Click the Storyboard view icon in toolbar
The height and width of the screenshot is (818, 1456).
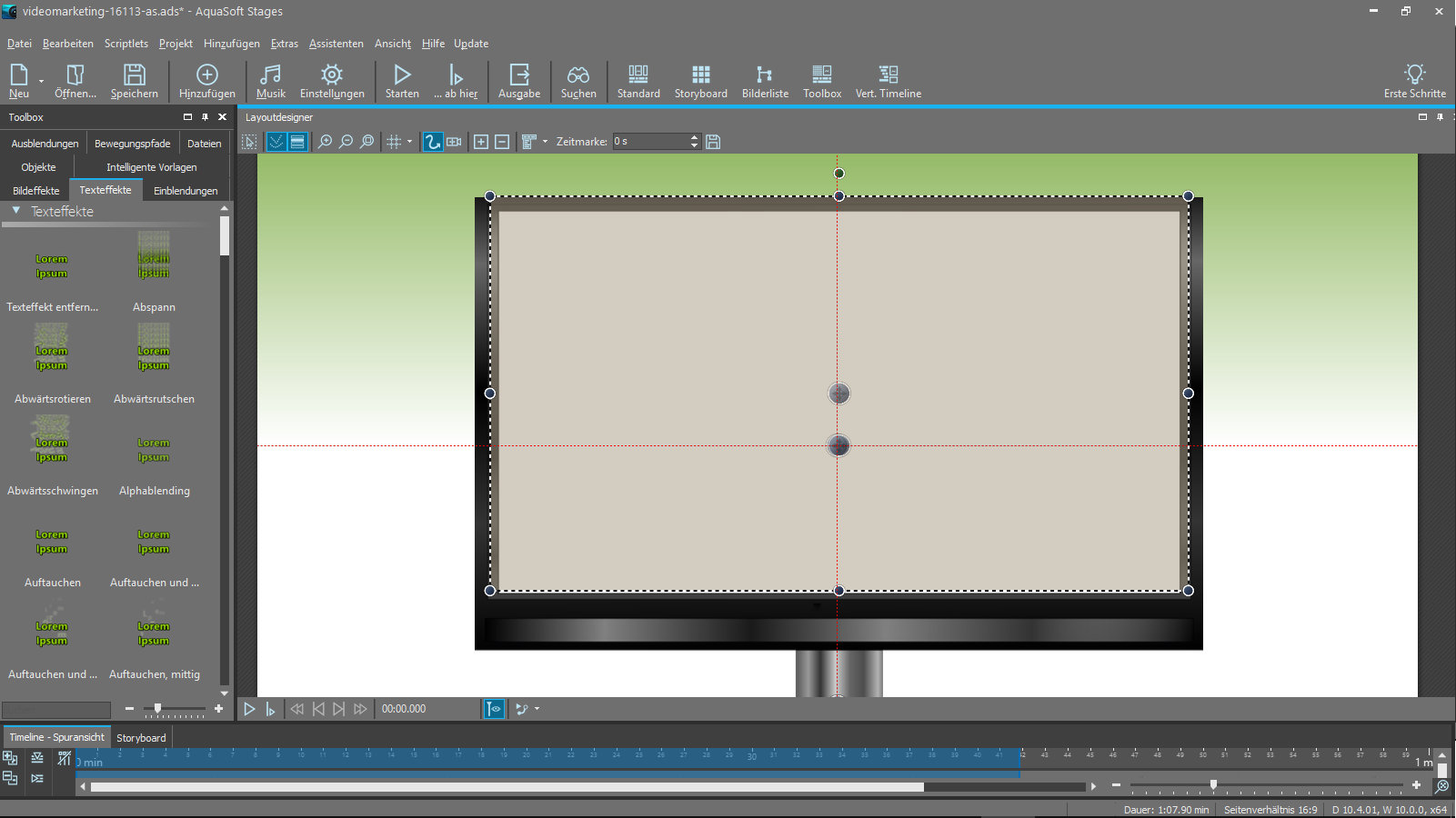coord(700,81)
